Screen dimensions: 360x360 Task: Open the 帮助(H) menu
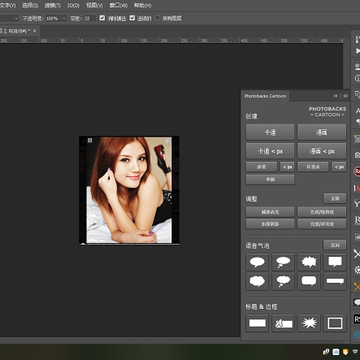142,5
